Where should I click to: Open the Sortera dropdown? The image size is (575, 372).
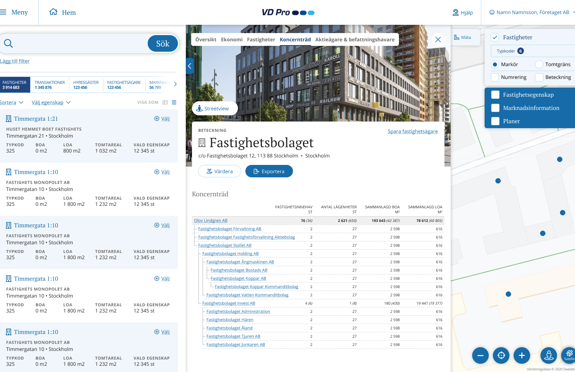point(11,102)
